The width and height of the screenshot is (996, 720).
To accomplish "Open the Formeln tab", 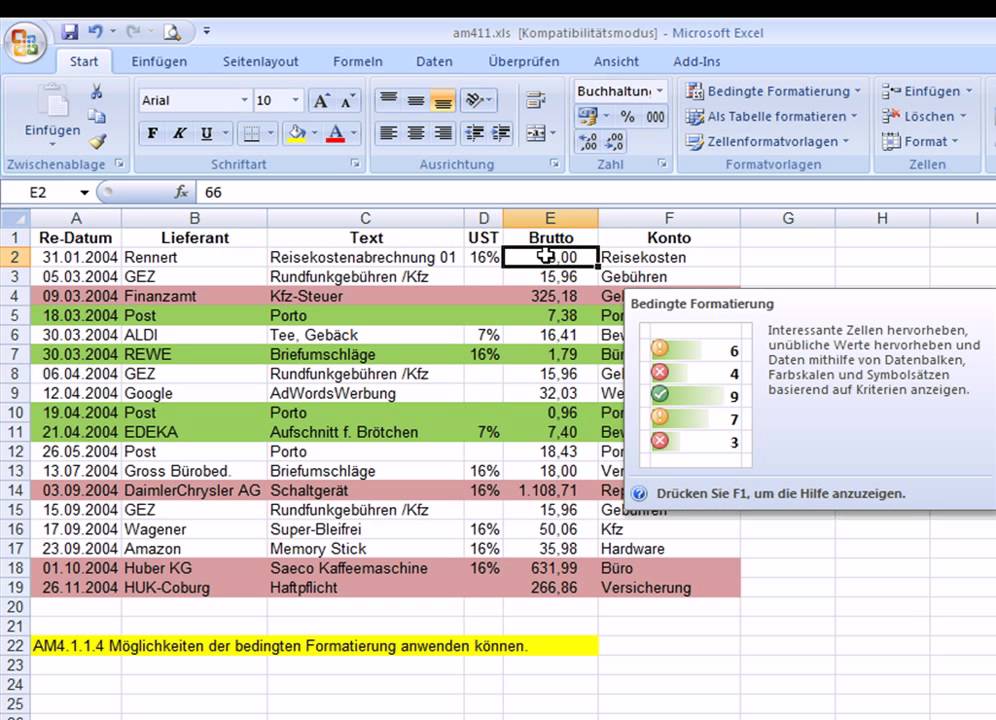I will [x=358, y=62].
